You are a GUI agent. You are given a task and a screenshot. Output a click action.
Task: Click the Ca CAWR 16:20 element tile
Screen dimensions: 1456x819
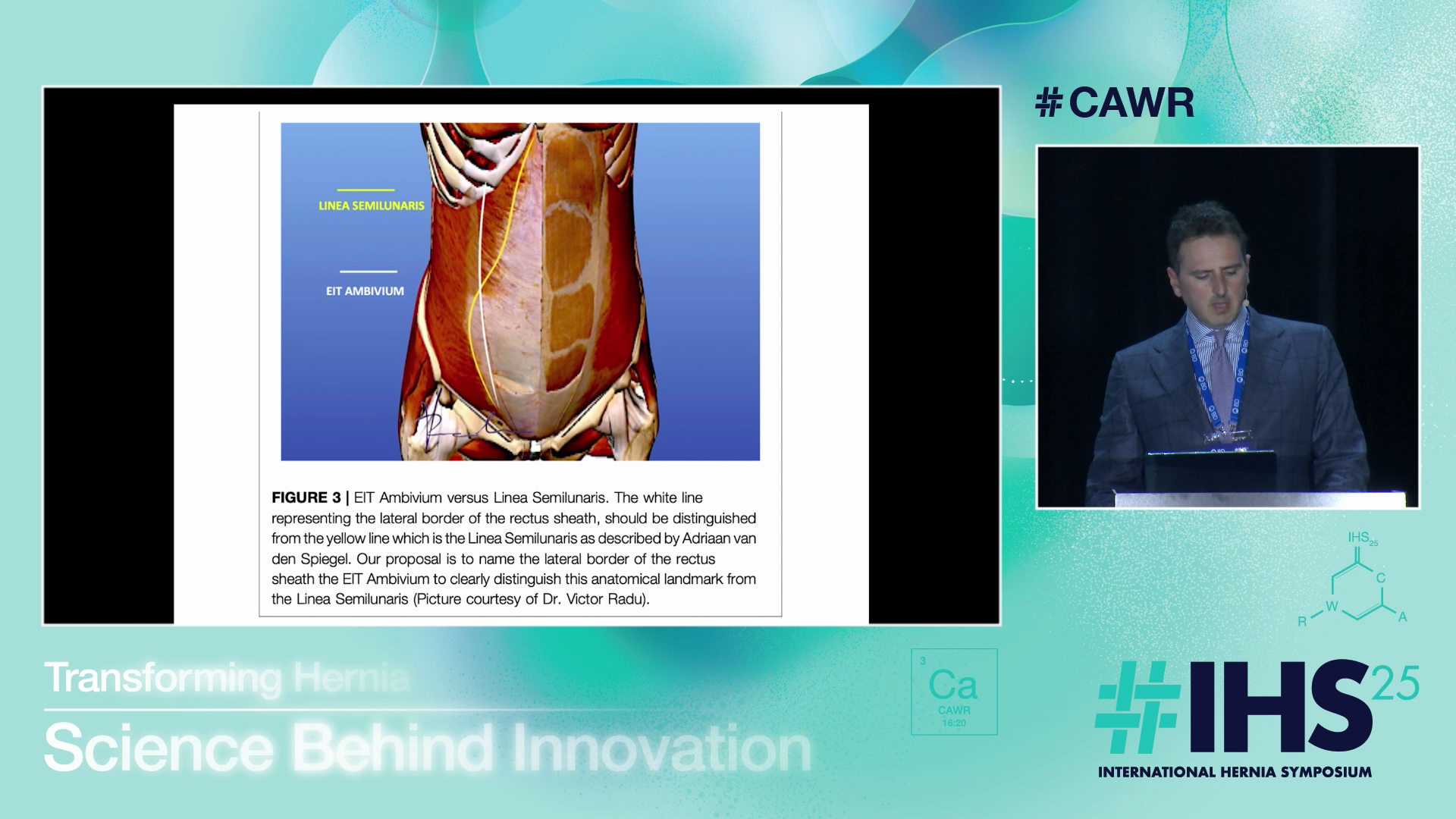pyautogui.click(x=953, y=692)
